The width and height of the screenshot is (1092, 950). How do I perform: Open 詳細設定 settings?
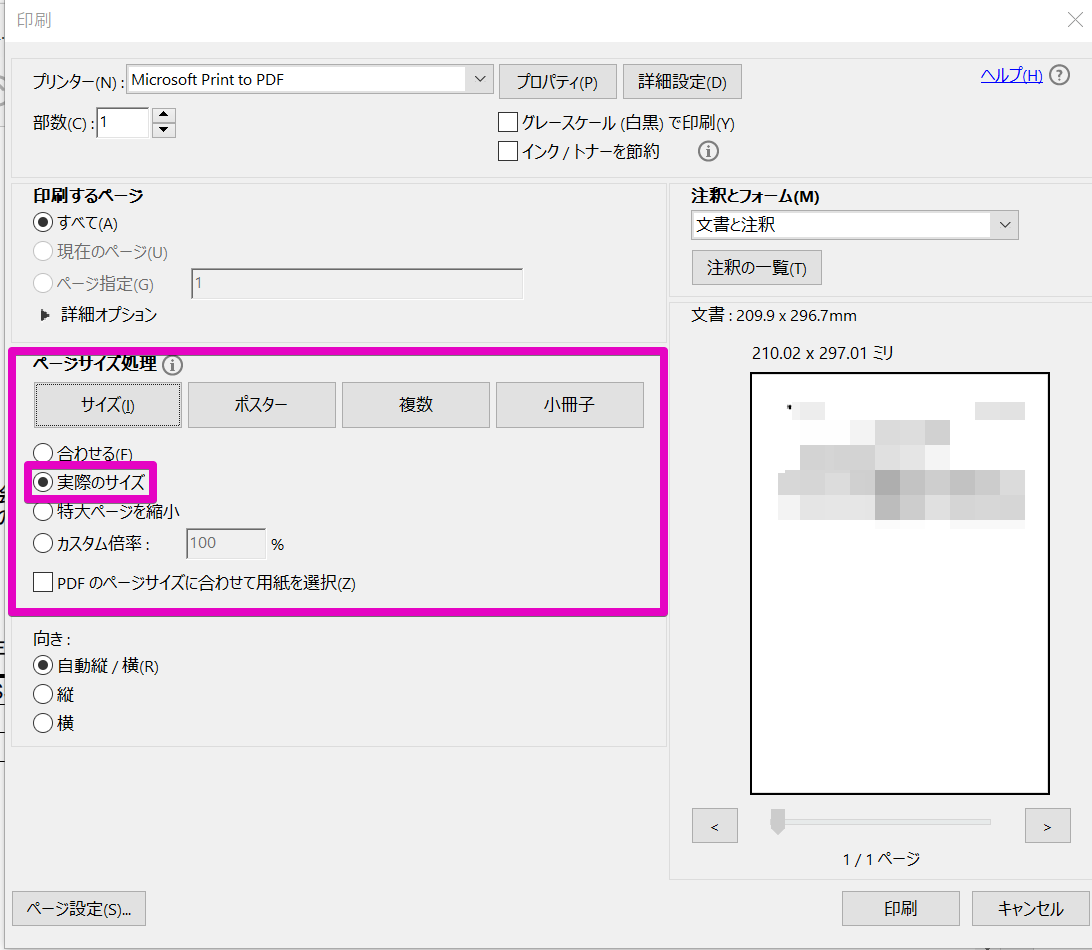tap(682, 81)
